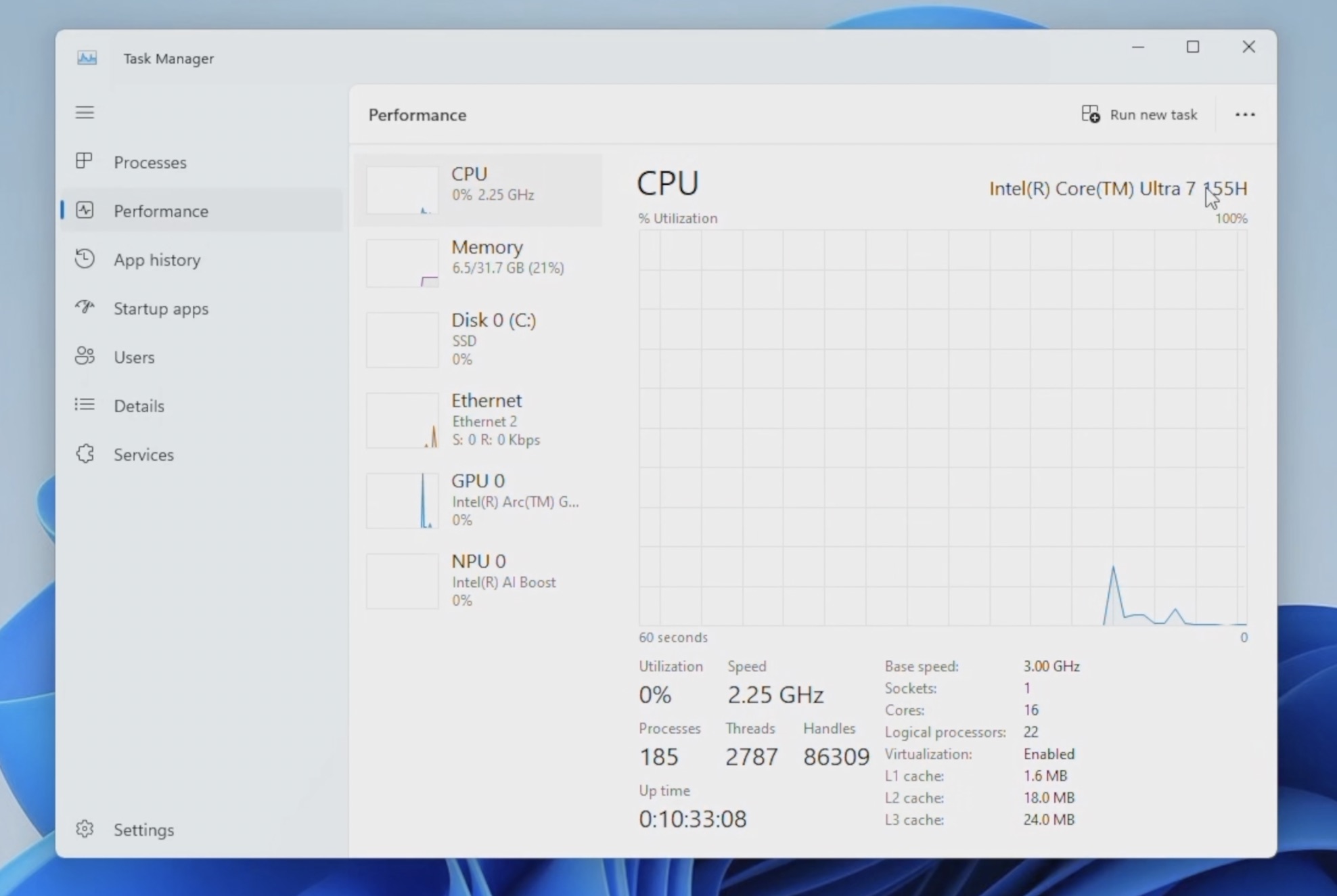Click the Settings gear icon
The image size is (1337, 896).
pyautogui.click(x=85, y=829)
